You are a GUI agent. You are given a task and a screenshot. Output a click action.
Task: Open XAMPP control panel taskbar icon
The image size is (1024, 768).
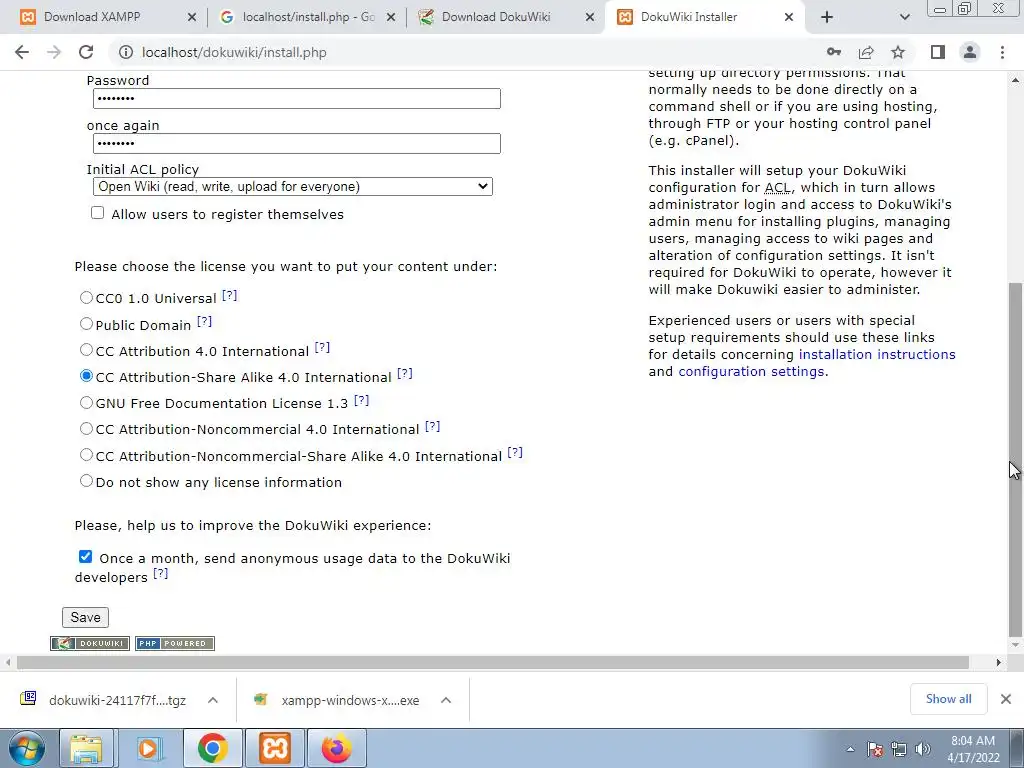pyautogui.click(x=275, y=748)
